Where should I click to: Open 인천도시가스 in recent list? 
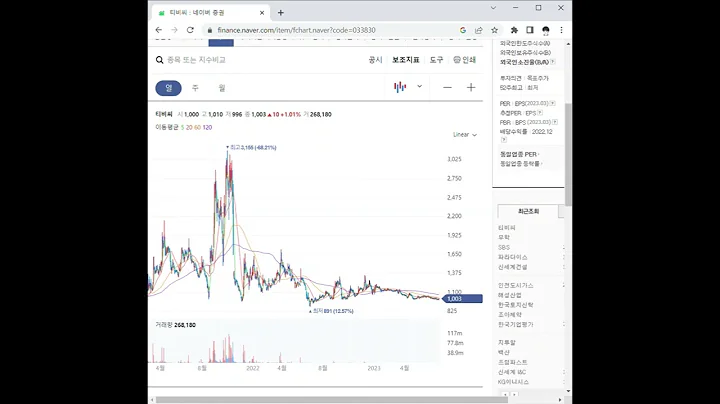(x=516, y=286)
